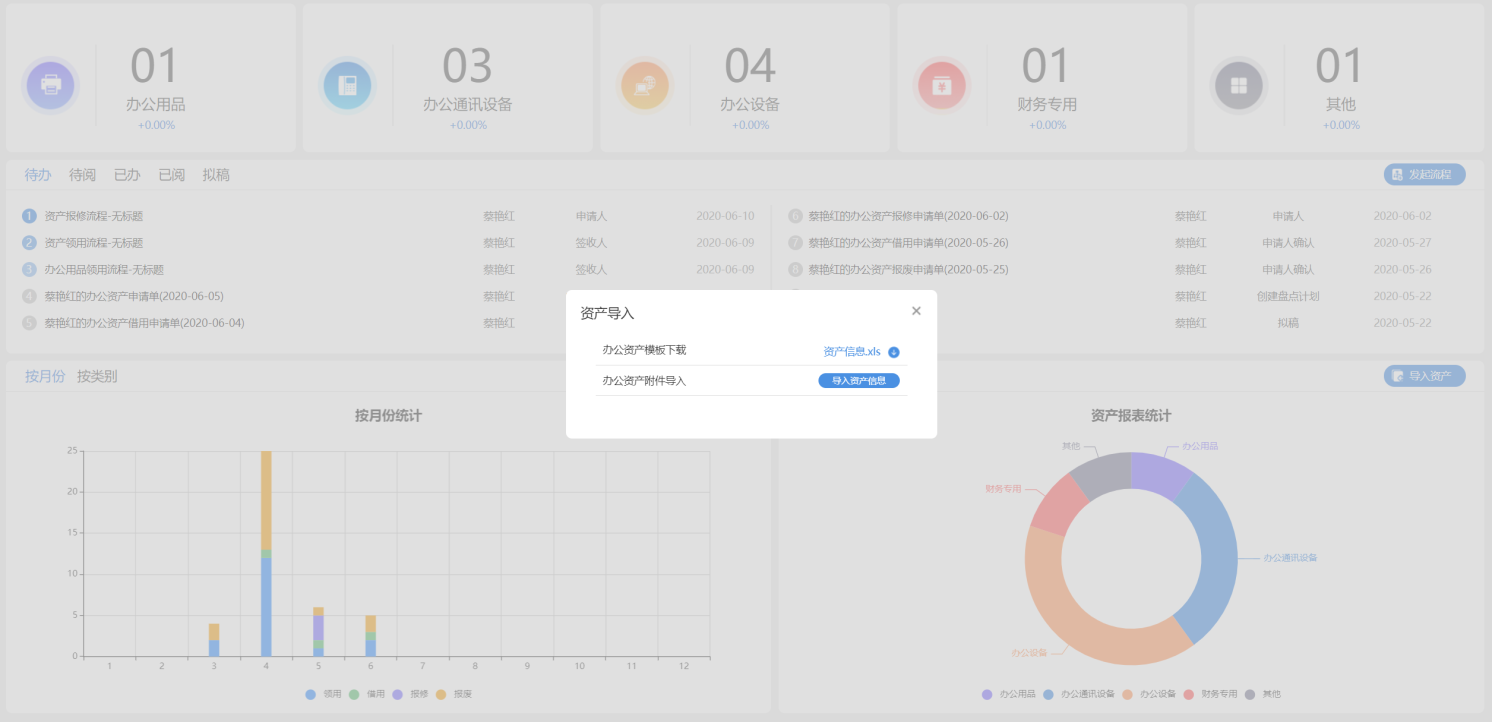
Task: Click the 04 办公设备 count
Action: [x=750, y=66]
